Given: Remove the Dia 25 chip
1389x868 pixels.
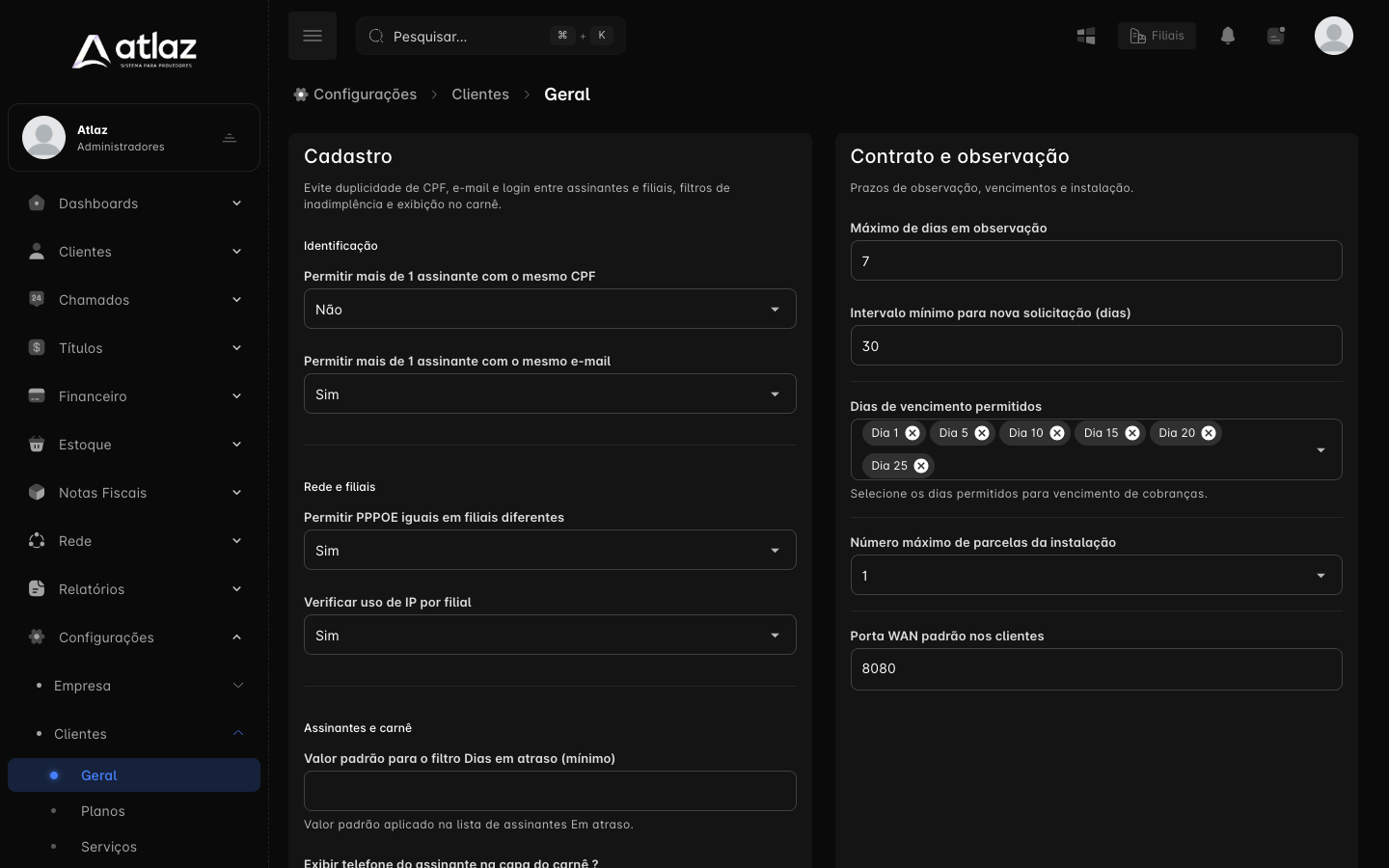Looking at the screenshot, I should (x=921, y=466).
